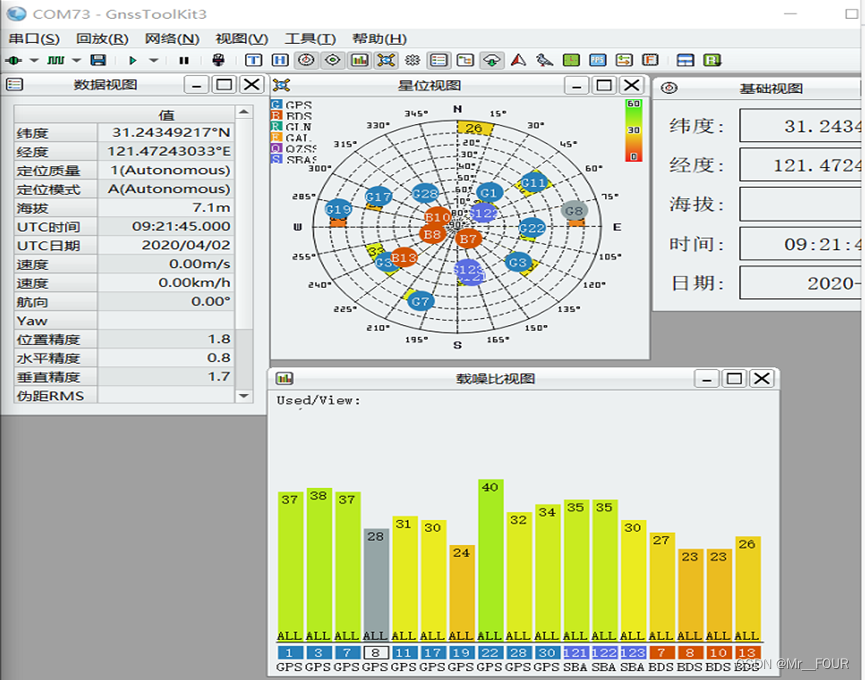The width and height of the screenshot is (865, 680).
Task: Click the blue T toolbar icon
Action: (x=253, y=60)
